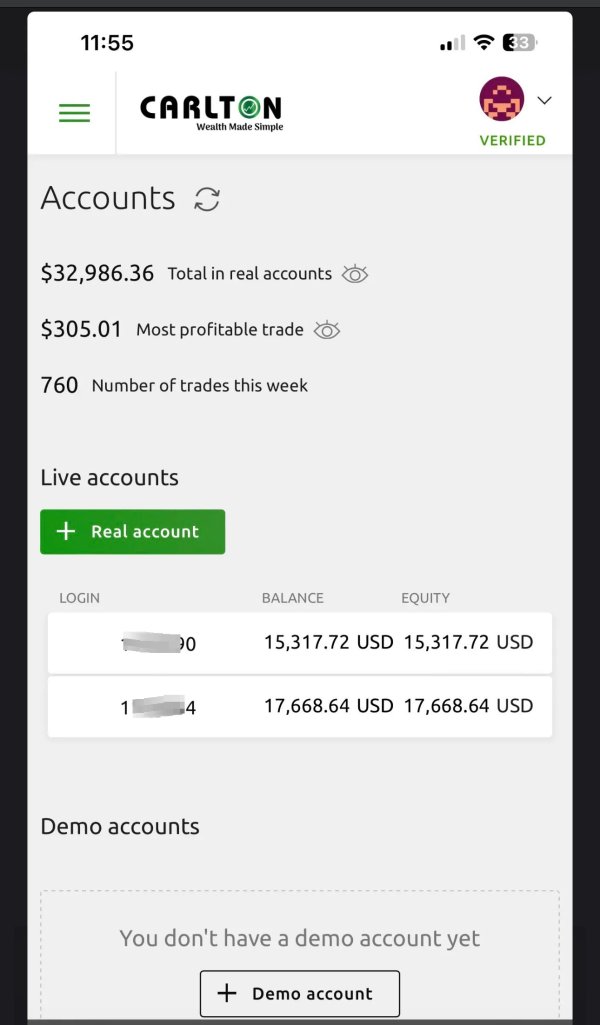Tap the cellular signal bars icon
The image size is (600, 1025).
pyautogui.click(x=452, y=43)
